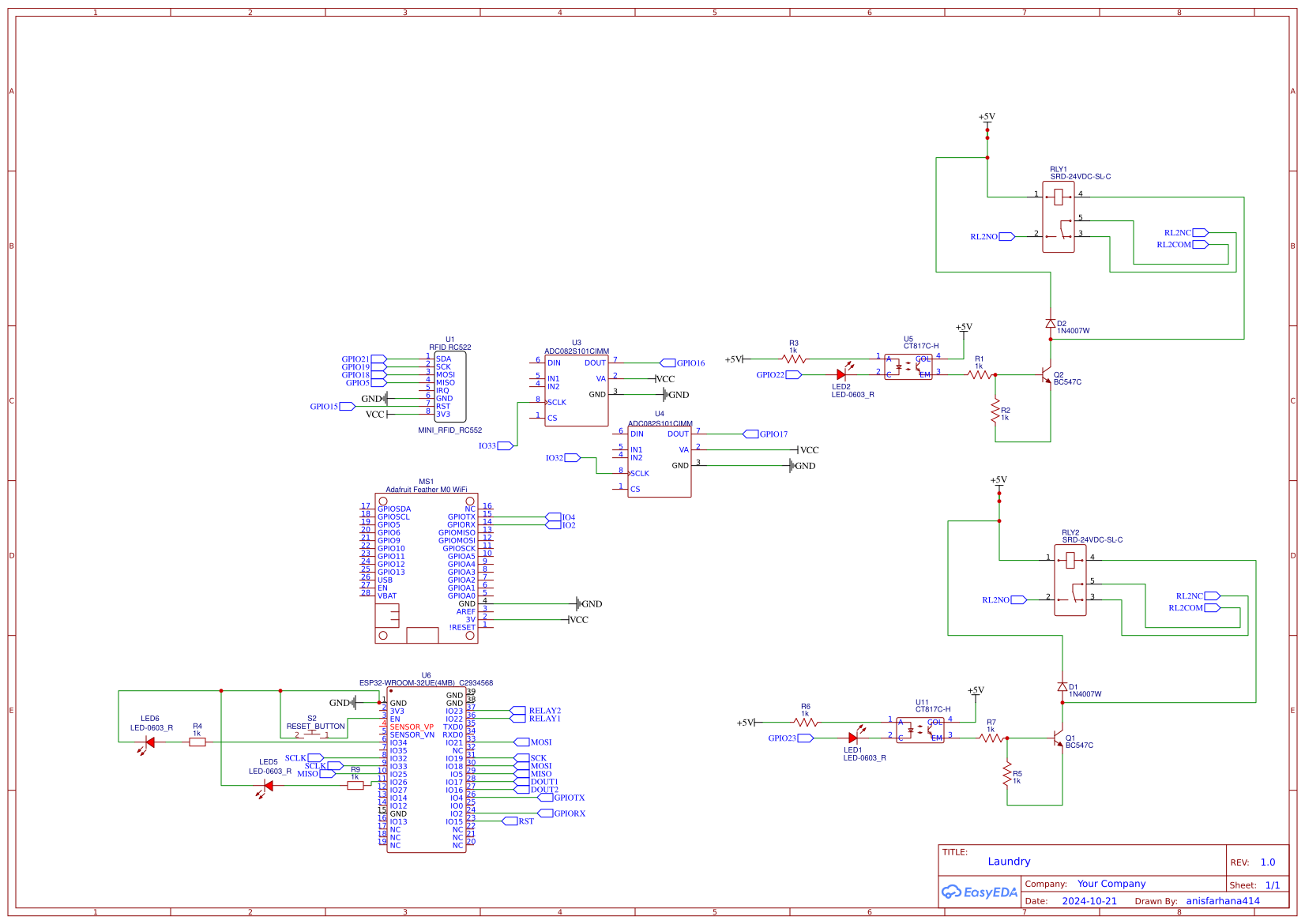Viewport: 1305px width, 924px height.
Task: Select the +5V power flag above RLY2
Action: pos(998,482)
